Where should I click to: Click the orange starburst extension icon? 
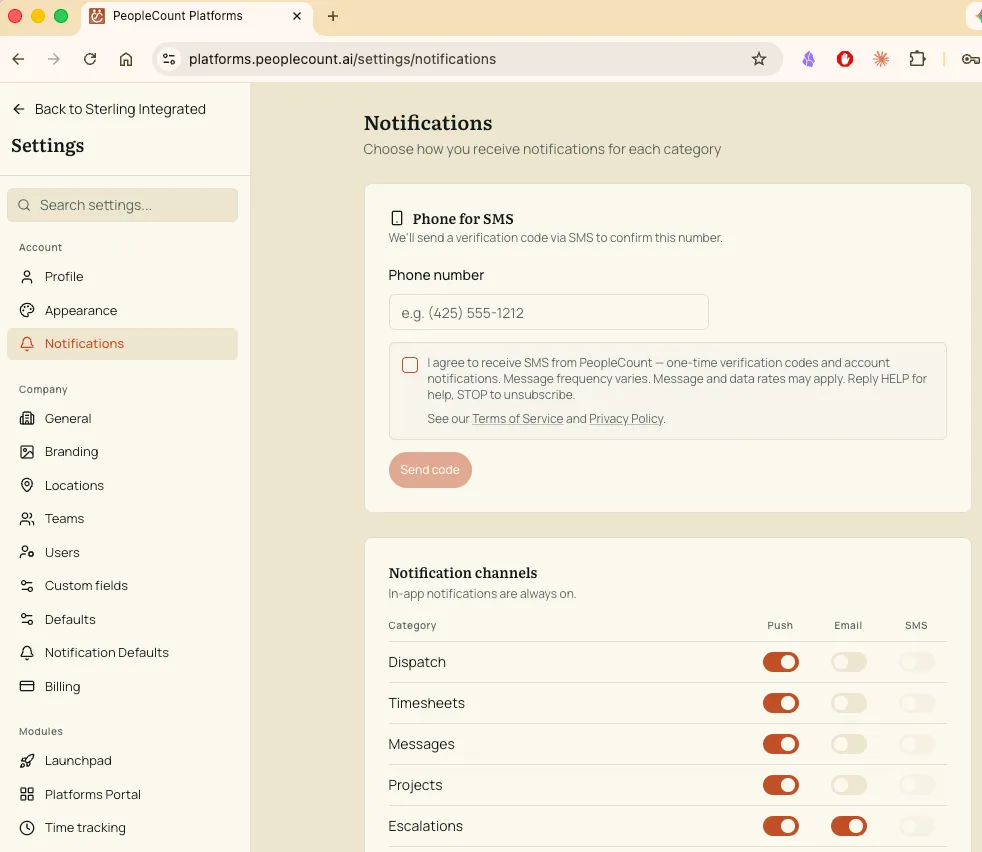pyautogui.click(x=881, y=59)
